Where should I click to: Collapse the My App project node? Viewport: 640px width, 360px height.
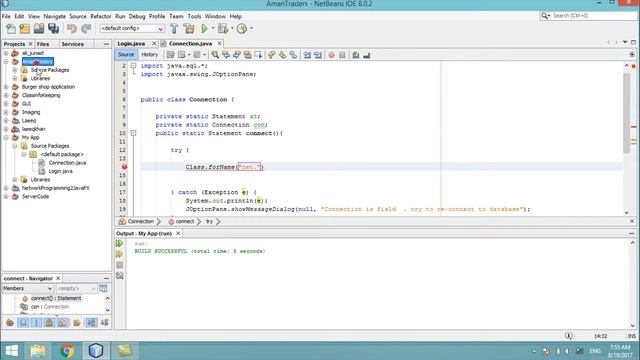click(x=6, y=138)
